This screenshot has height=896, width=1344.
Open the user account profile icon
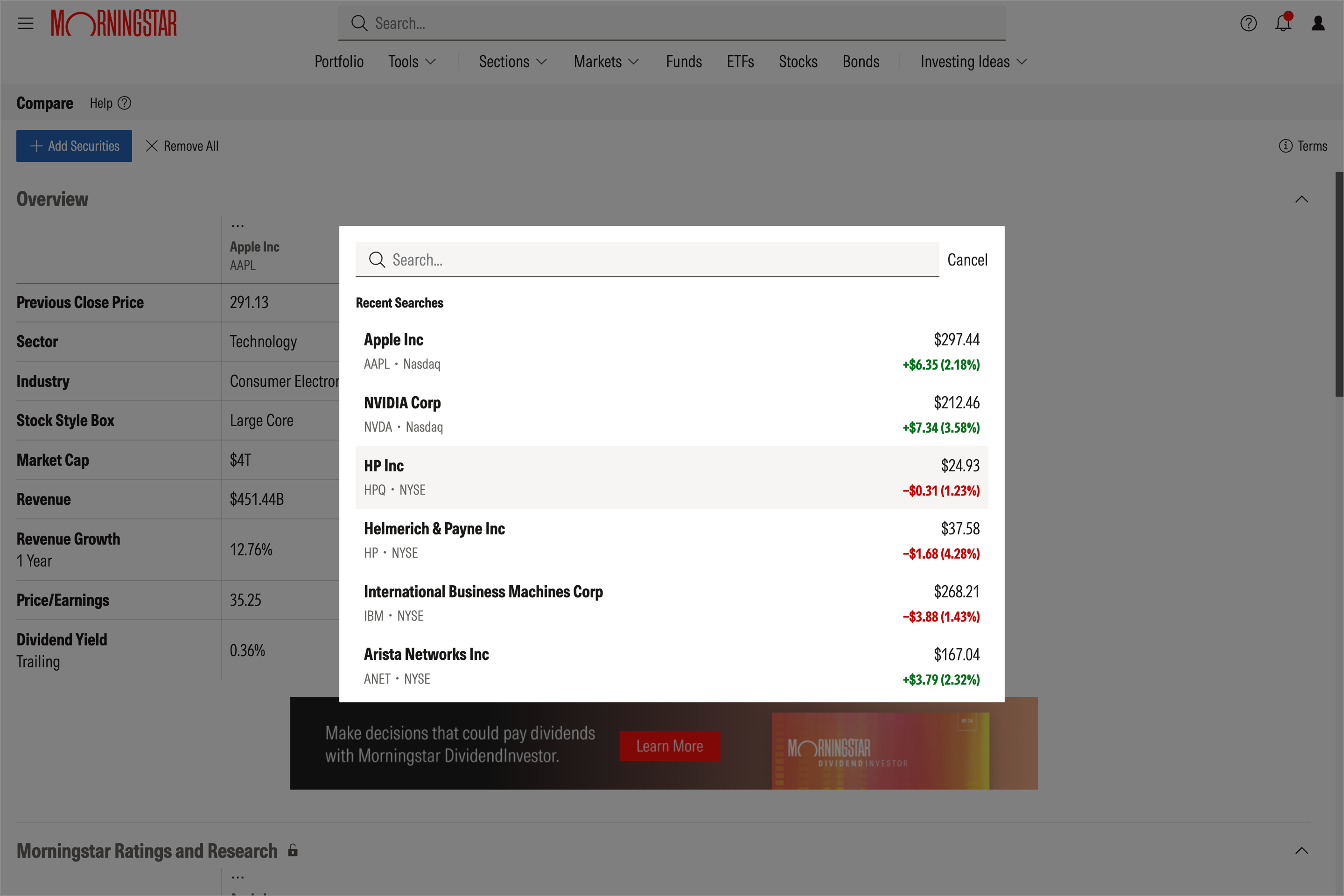1318,23
